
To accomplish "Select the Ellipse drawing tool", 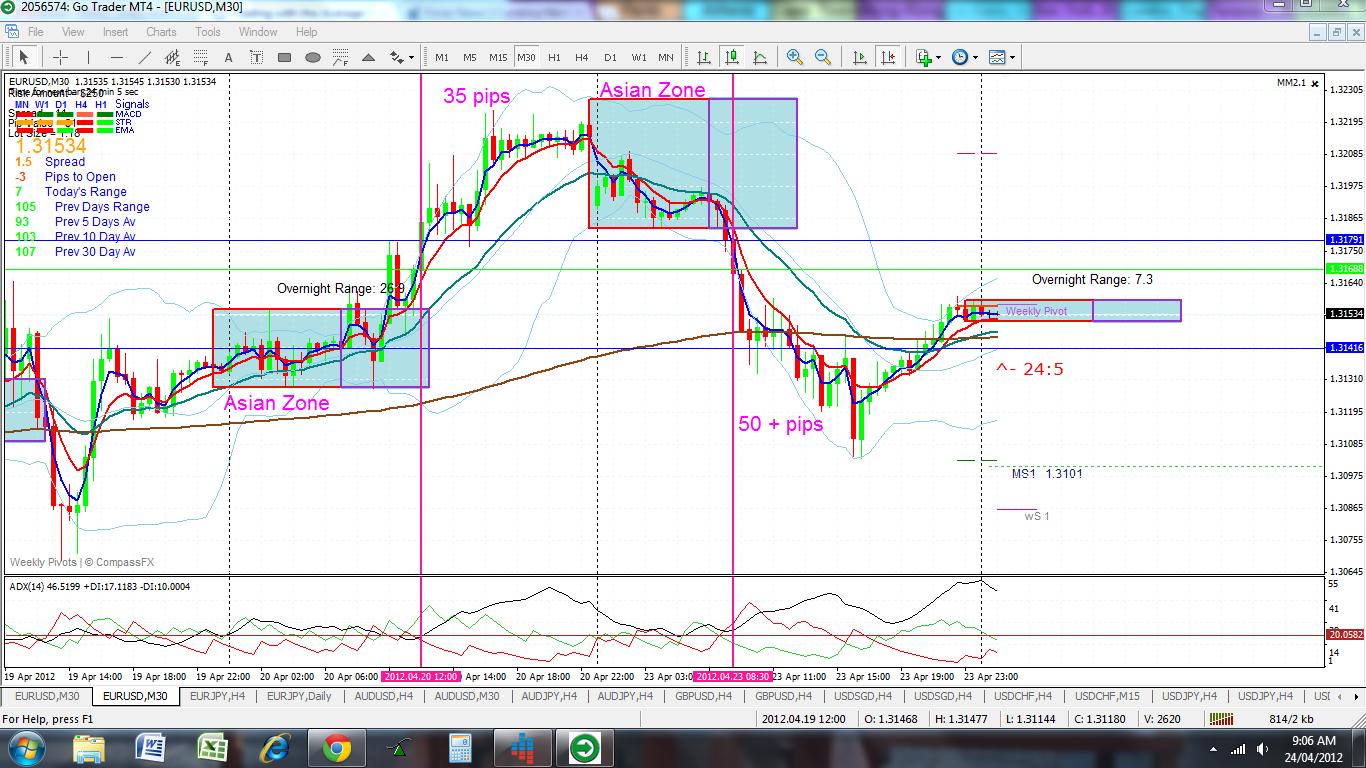I will coord(313,57).
